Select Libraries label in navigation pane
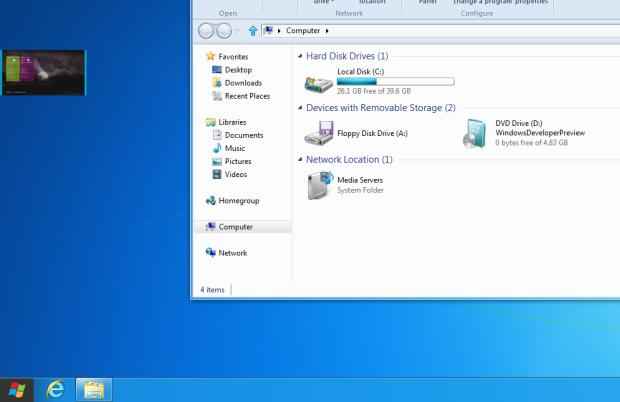The height and width of the screenshot is (402, 620). (232, 122)
